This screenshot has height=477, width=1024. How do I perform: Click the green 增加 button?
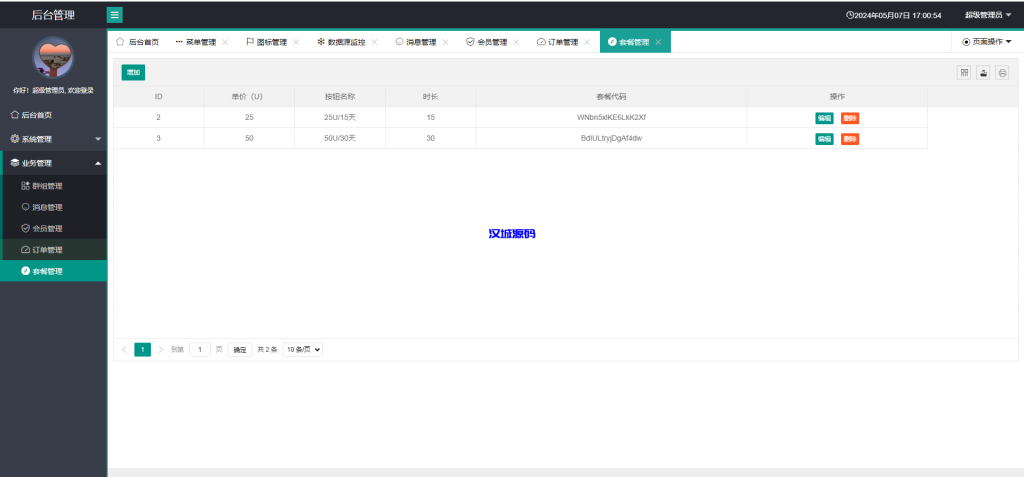(133, 72)
